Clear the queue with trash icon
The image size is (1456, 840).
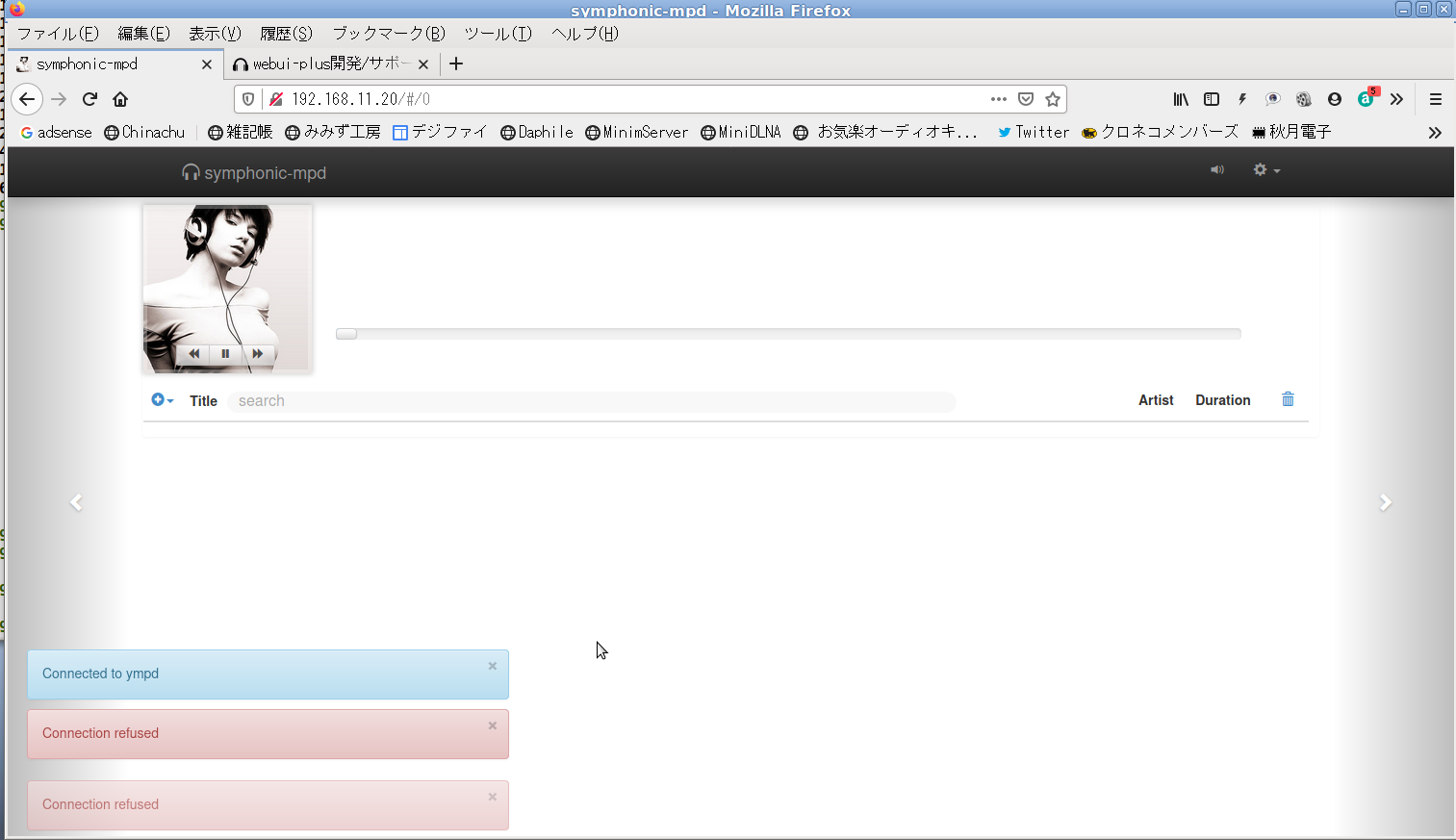pos(1288,399)
